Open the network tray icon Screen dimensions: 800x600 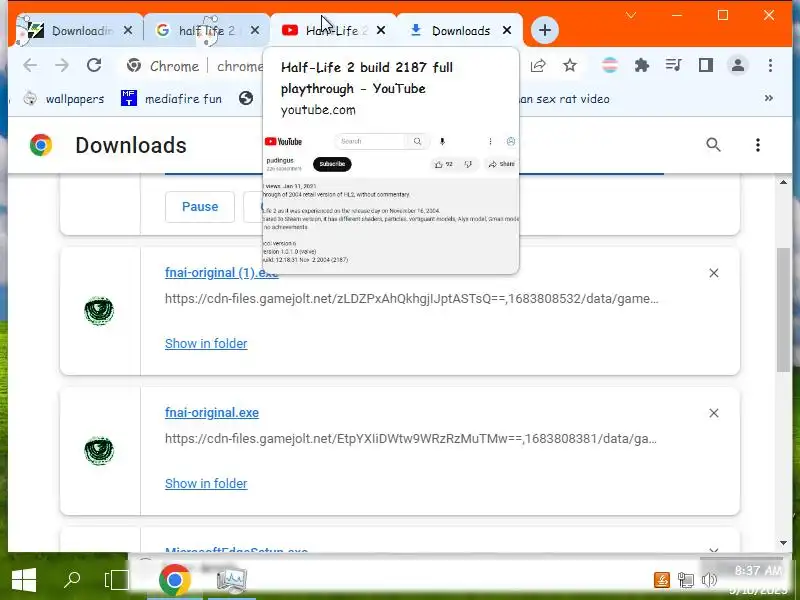[686, 580]
